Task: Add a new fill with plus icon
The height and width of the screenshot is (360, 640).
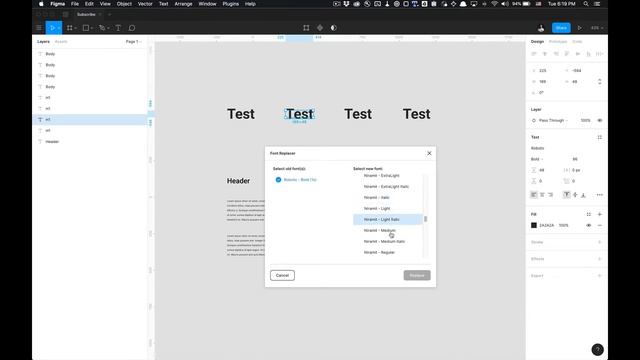Action: coord(600,214)
